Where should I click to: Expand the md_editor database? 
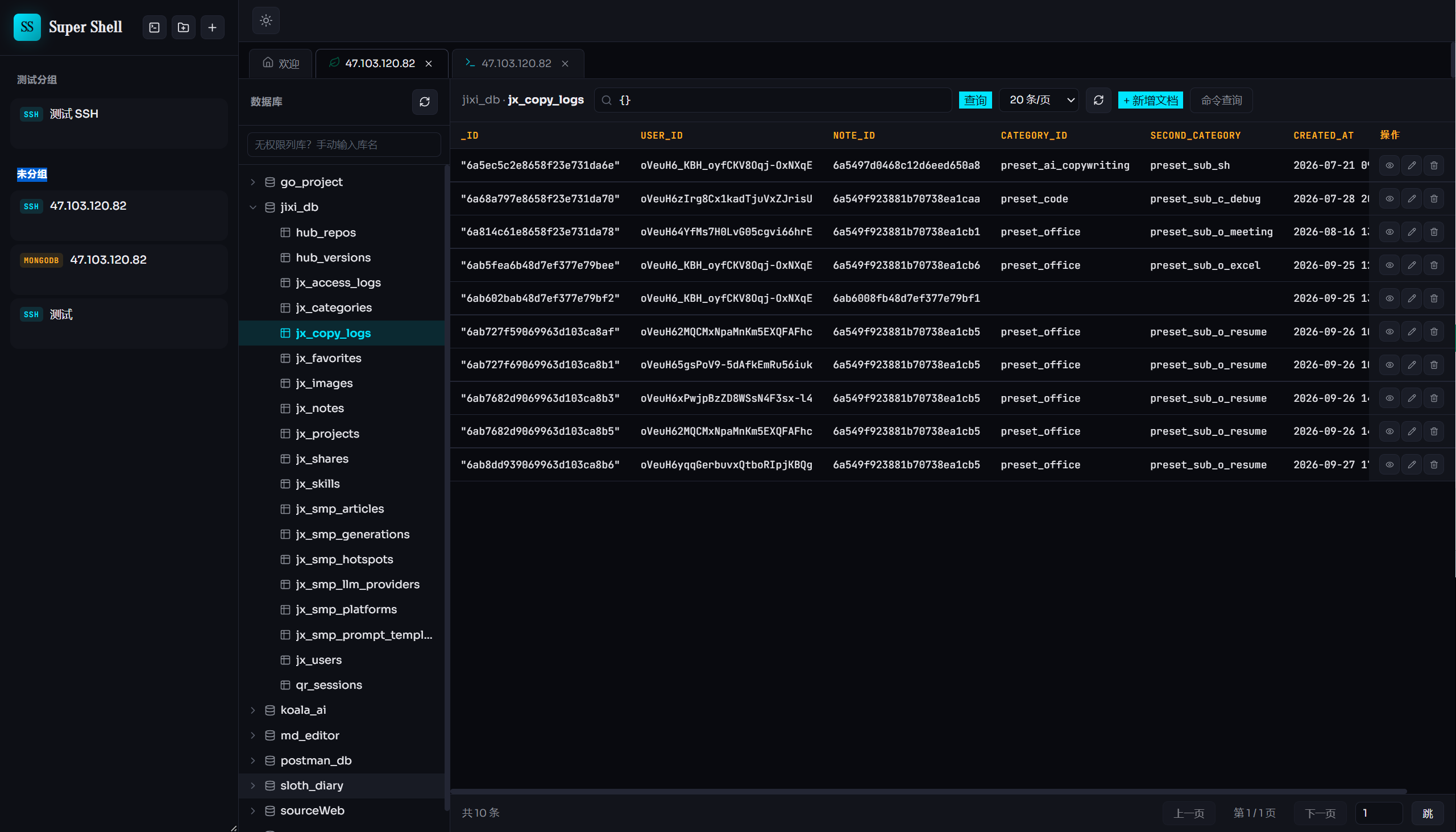click(x=252, y=735)
